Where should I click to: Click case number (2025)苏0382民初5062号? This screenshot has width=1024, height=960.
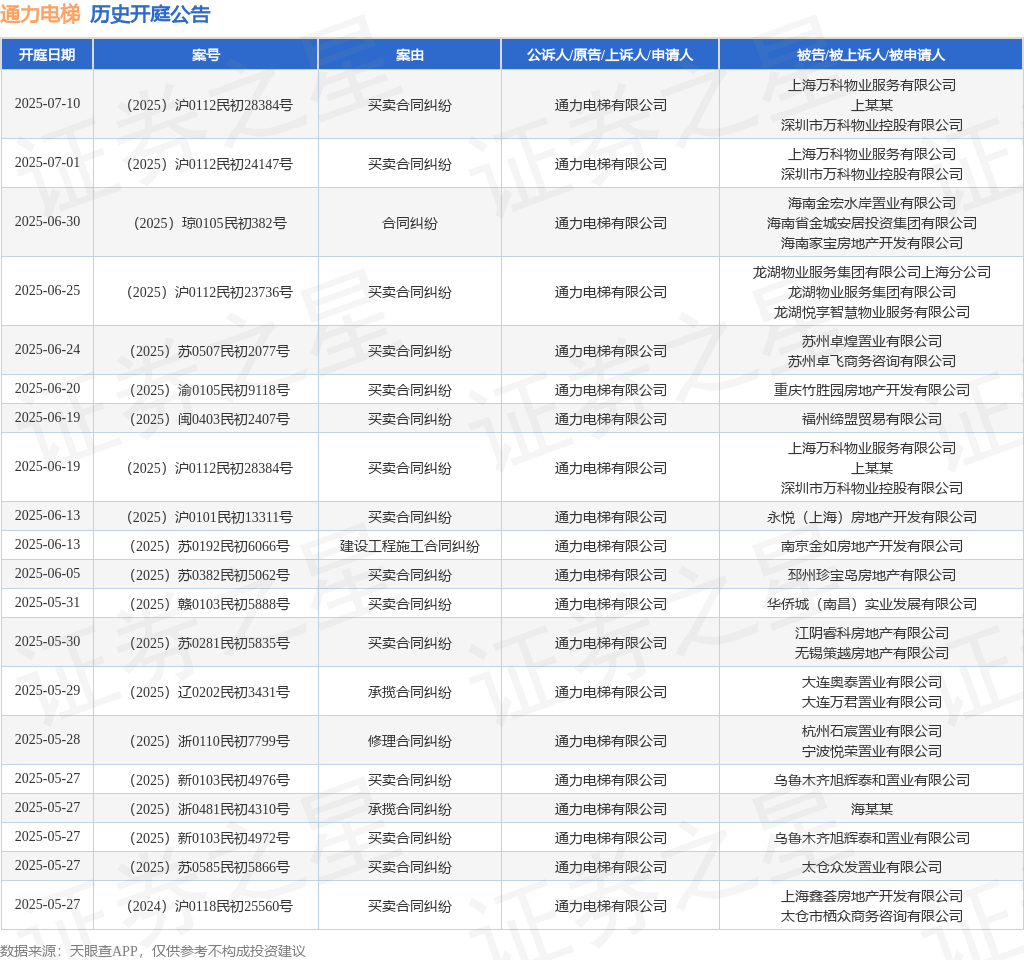(x=210, y=575)
